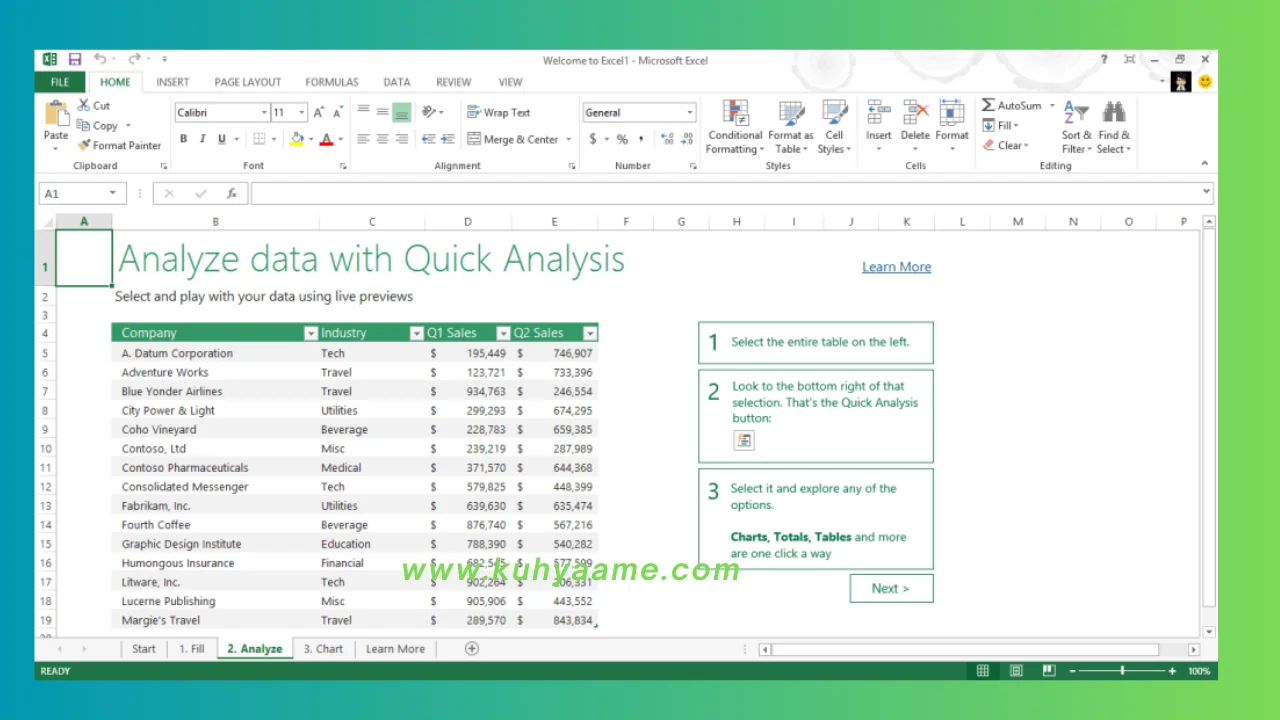Click AutoSum sigma button
Viewport: 1280px width, 720px height.
(1011, 105)
